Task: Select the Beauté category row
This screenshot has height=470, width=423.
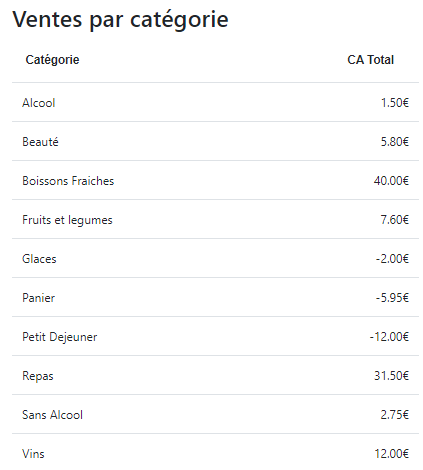Action: [x=215, y=141]
